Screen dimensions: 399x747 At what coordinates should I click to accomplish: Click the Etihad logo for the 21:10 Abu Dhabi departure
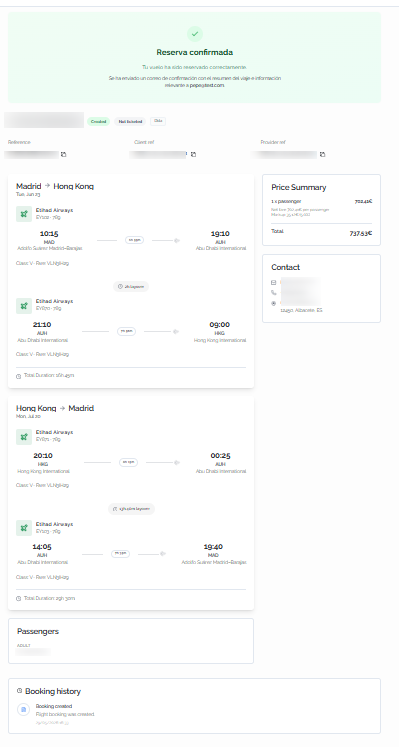click(x=24, y=306)
